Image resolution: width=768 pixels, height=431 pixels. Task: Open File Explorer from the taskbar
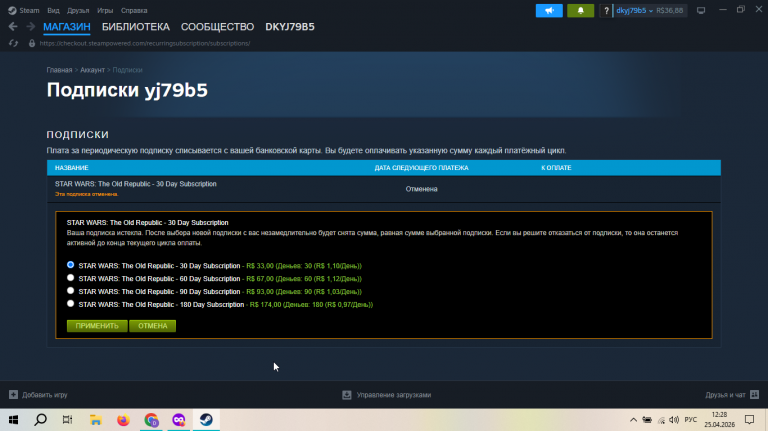[x=96, y=420]
